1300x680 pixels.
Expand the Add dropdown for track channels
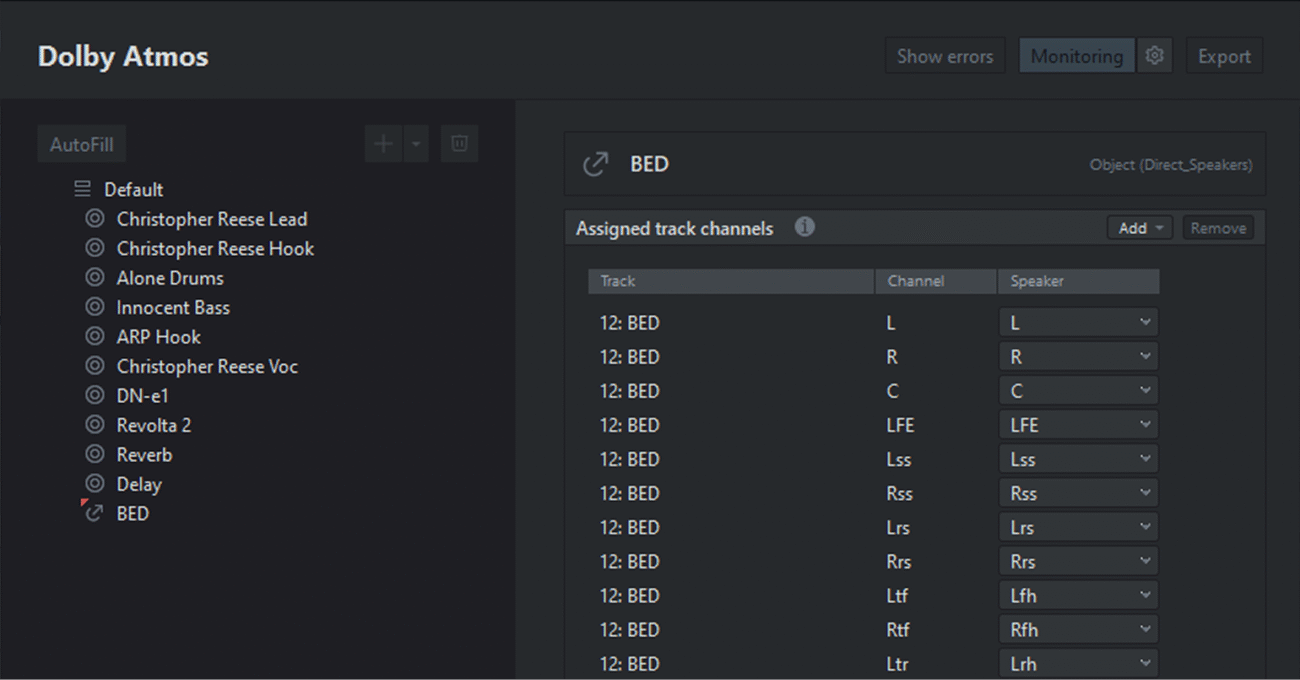(x=1140, y=228)
